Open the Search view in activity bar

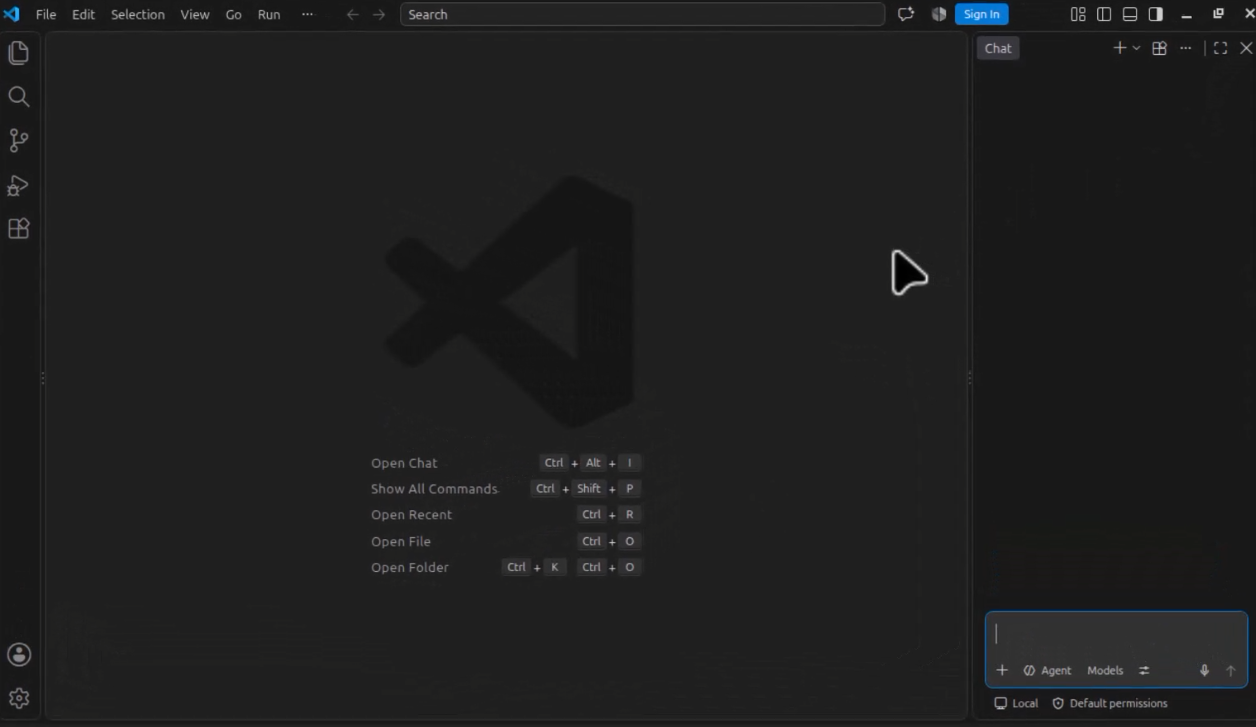pyautogui.click(x=18, y=96)
